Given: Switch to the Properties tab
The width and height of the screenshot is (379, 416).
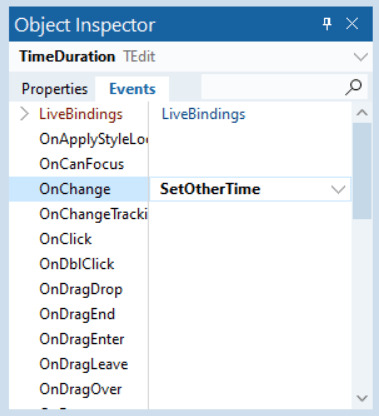Looking at the screenshot, I should point(54,89).
